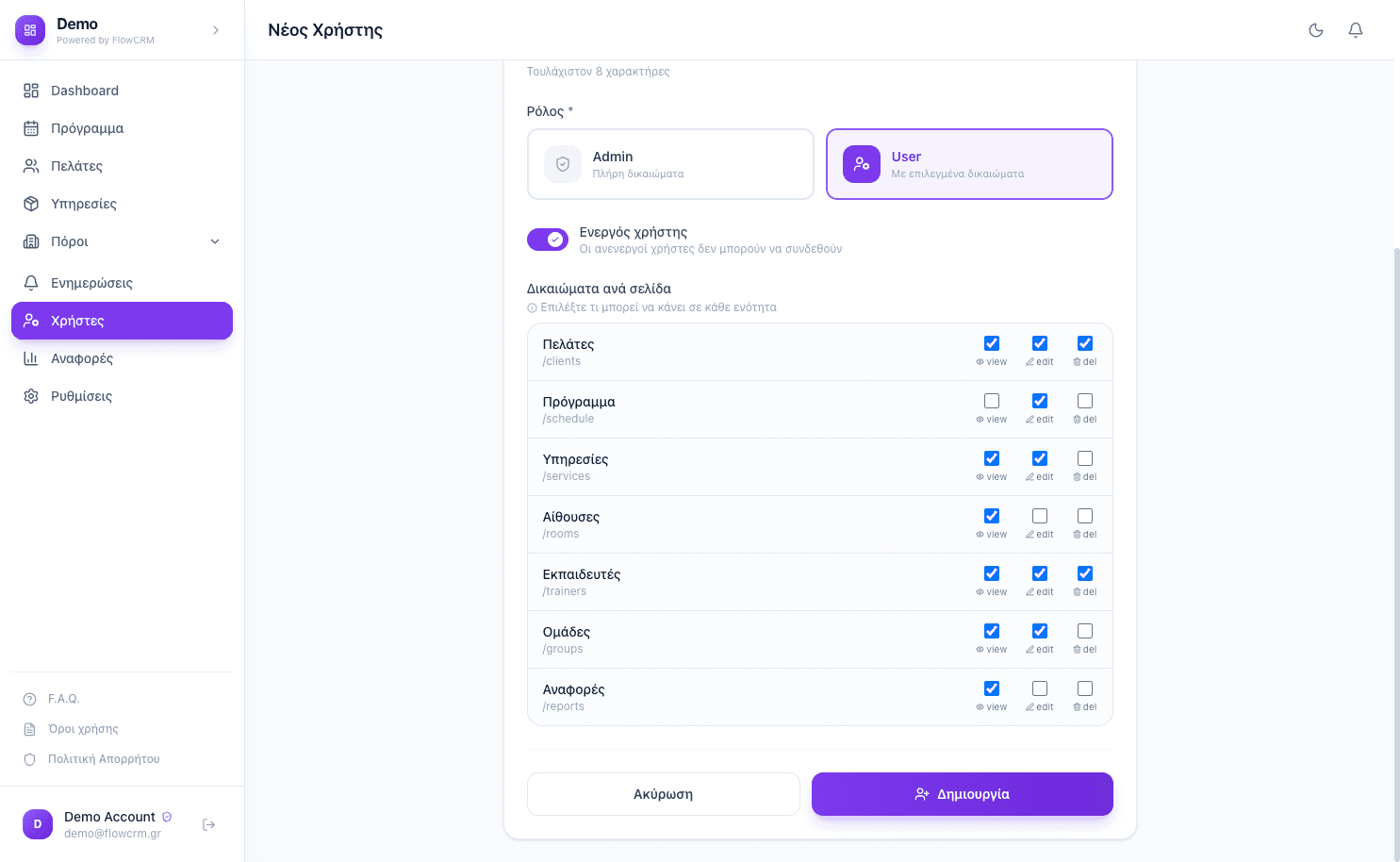Click the Υπηρεσίες box icon
The width and height of the screenshot is (1400, 862).
(x=31, y=204)
